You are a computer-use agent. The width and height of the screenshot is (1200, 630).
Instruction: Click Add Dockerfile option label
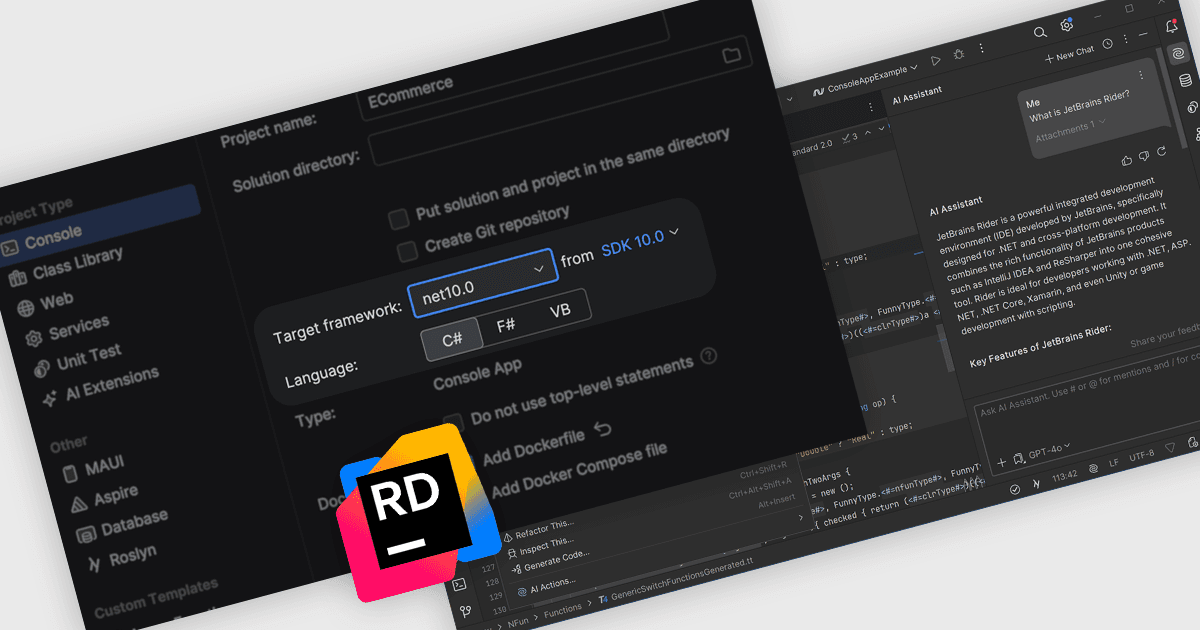[x=534, y=447]
